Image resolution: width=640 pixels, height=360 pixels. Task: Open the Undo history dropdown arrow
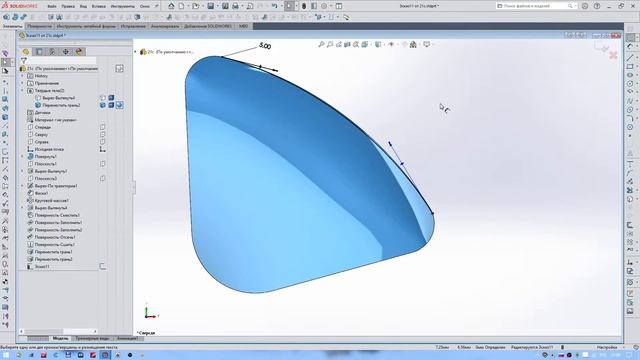click(281, 6)
